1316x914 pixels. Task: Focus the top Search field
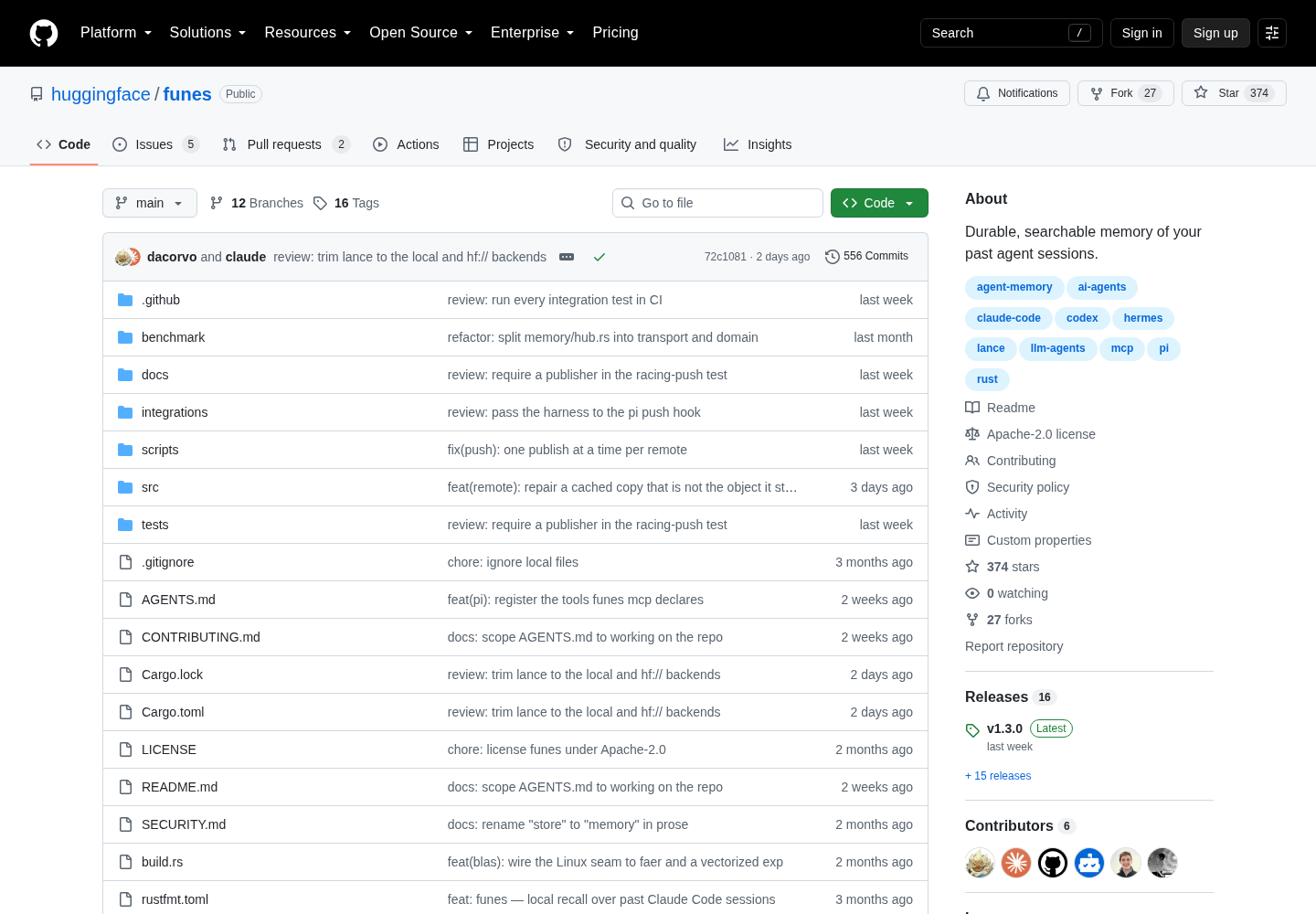(1011, 33)
